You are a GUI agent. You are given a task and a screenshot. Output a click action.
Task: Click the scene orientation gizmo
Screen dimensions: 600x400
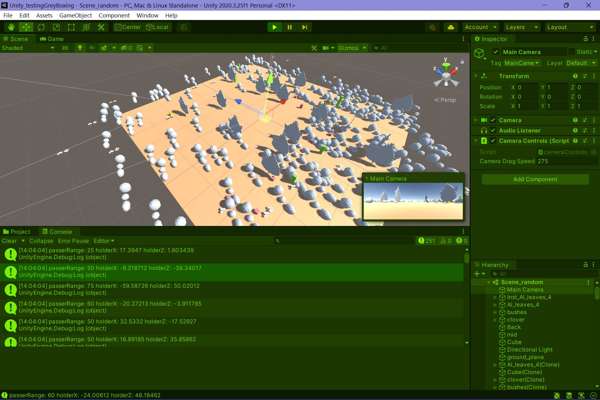pos(446,72)
